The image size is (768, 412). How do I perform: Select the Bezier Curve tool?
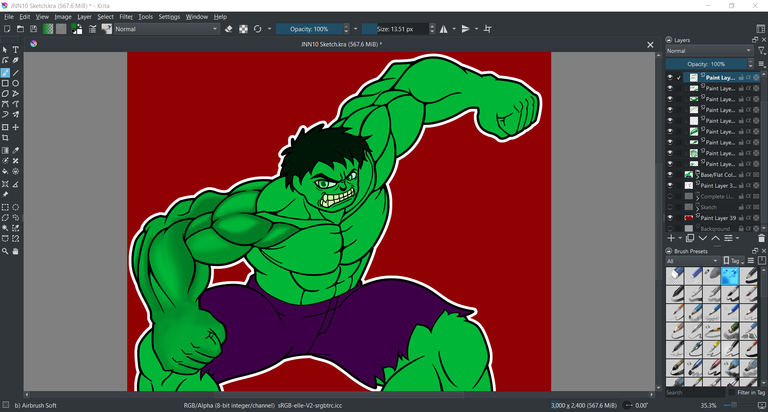point(5,104)
